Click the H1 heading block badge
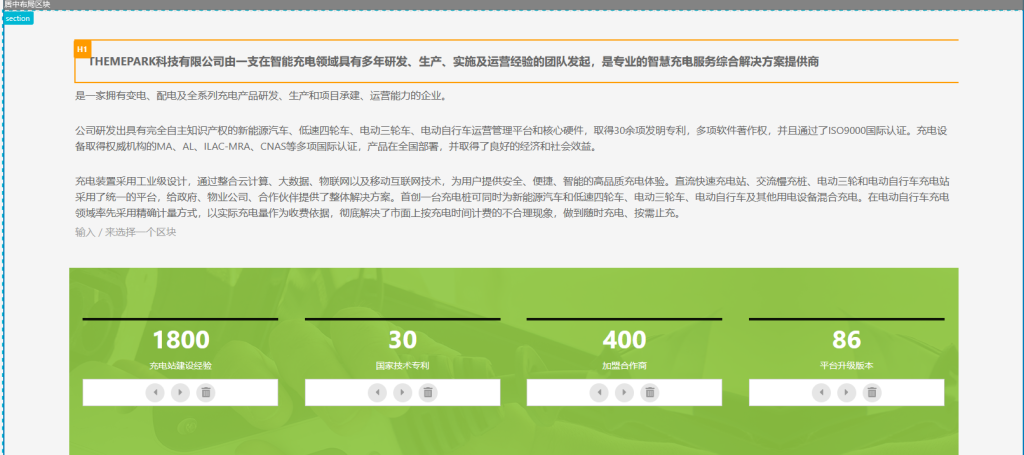The width and height of the screenshot is (1024, 455). coord(82,49)
